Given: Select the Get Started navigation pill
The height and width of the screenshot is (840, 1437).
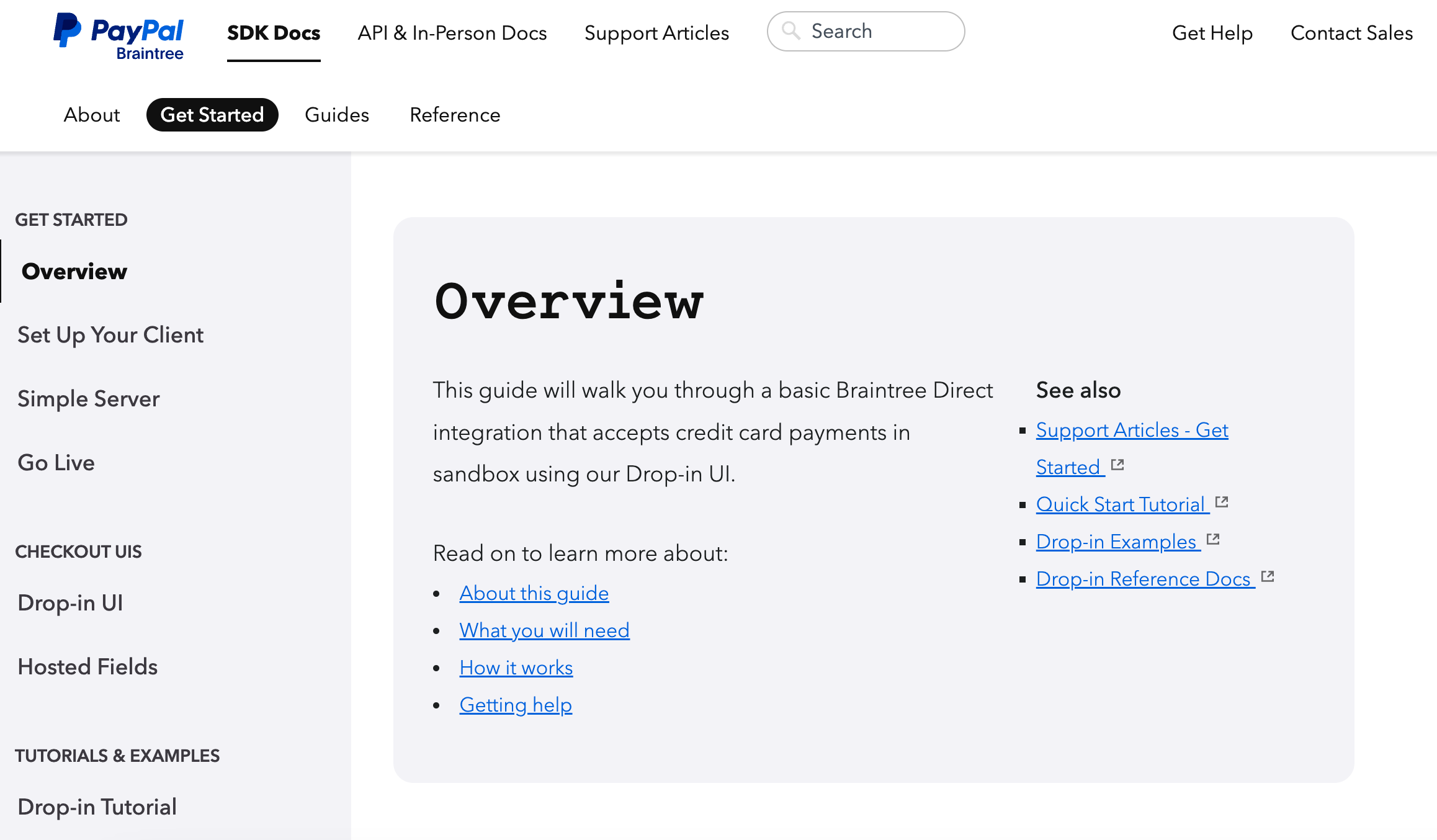Looking at the screenshot, I should [212, 114].
